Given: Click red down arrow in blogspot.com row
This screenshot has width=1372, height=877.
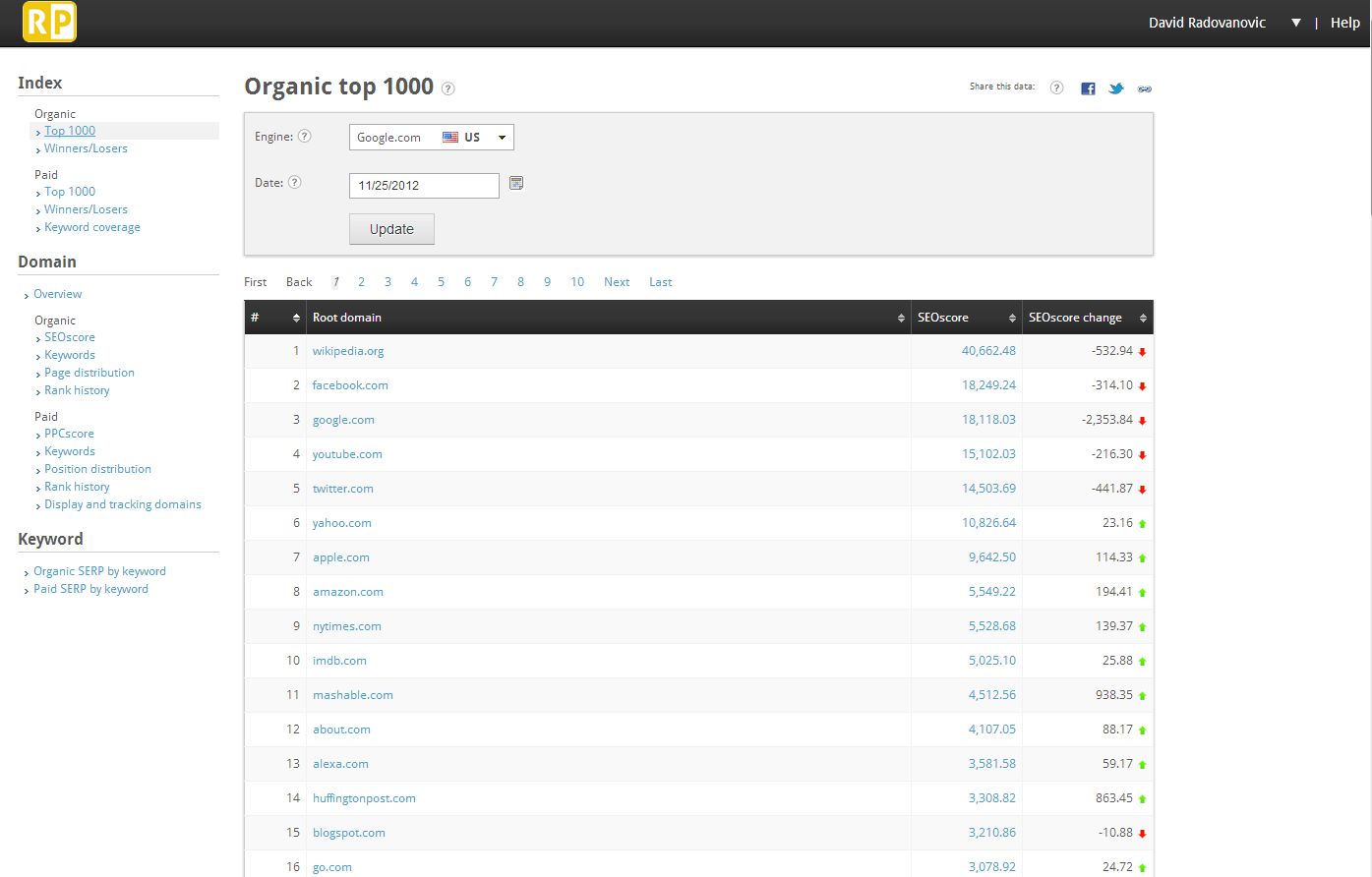Looking at the screenshot, I should click(1142, 834).
